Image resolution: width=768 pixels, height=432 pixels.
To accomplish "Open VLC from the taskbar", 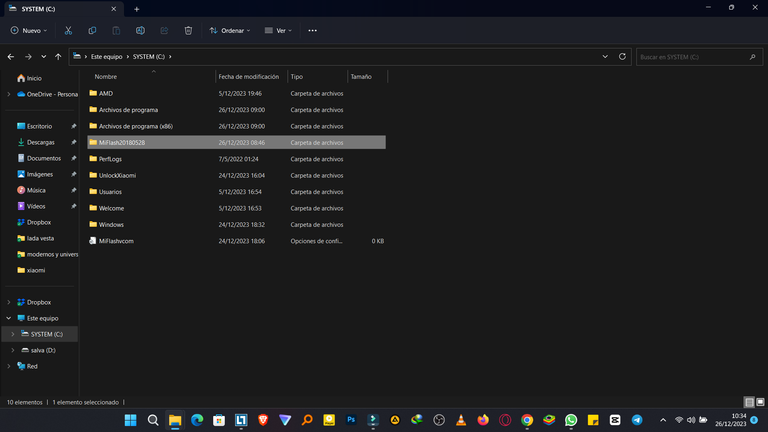I will click(460, 420).
